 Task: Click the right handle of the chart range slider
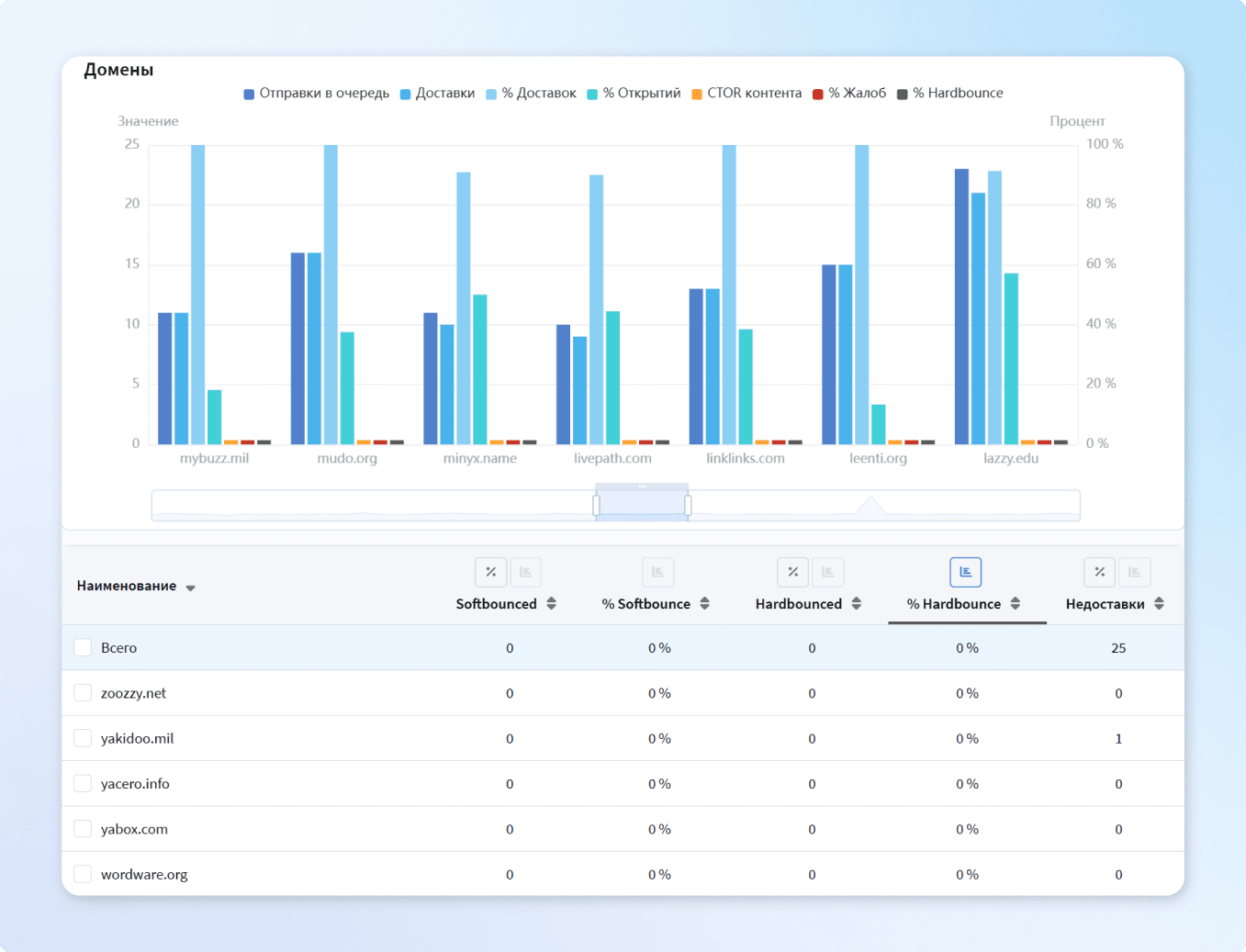click(688, 505)
